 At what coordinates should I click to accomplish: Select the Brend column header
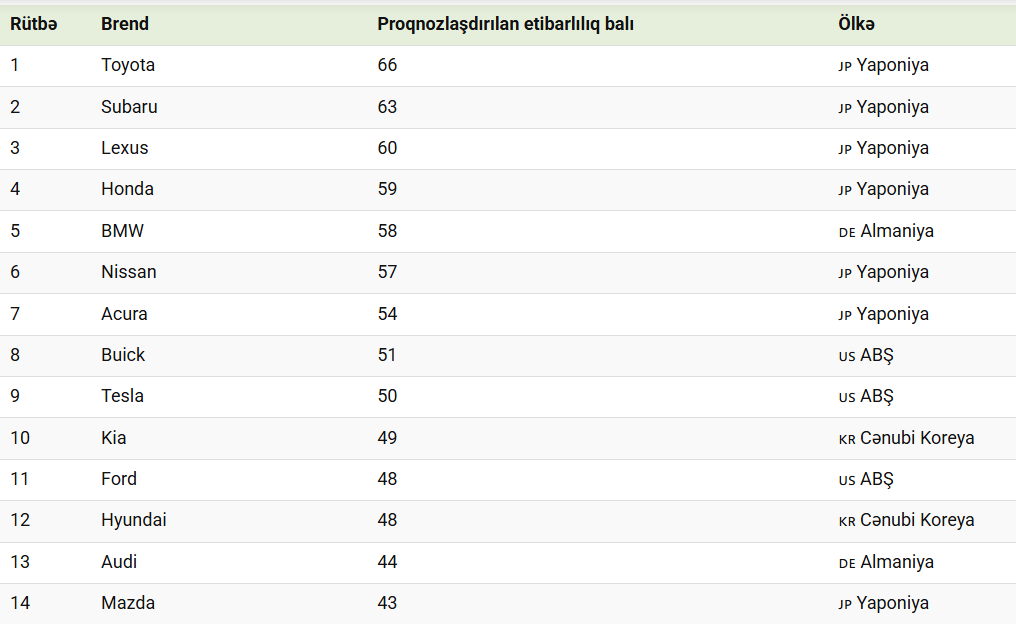tap(125, 24)
